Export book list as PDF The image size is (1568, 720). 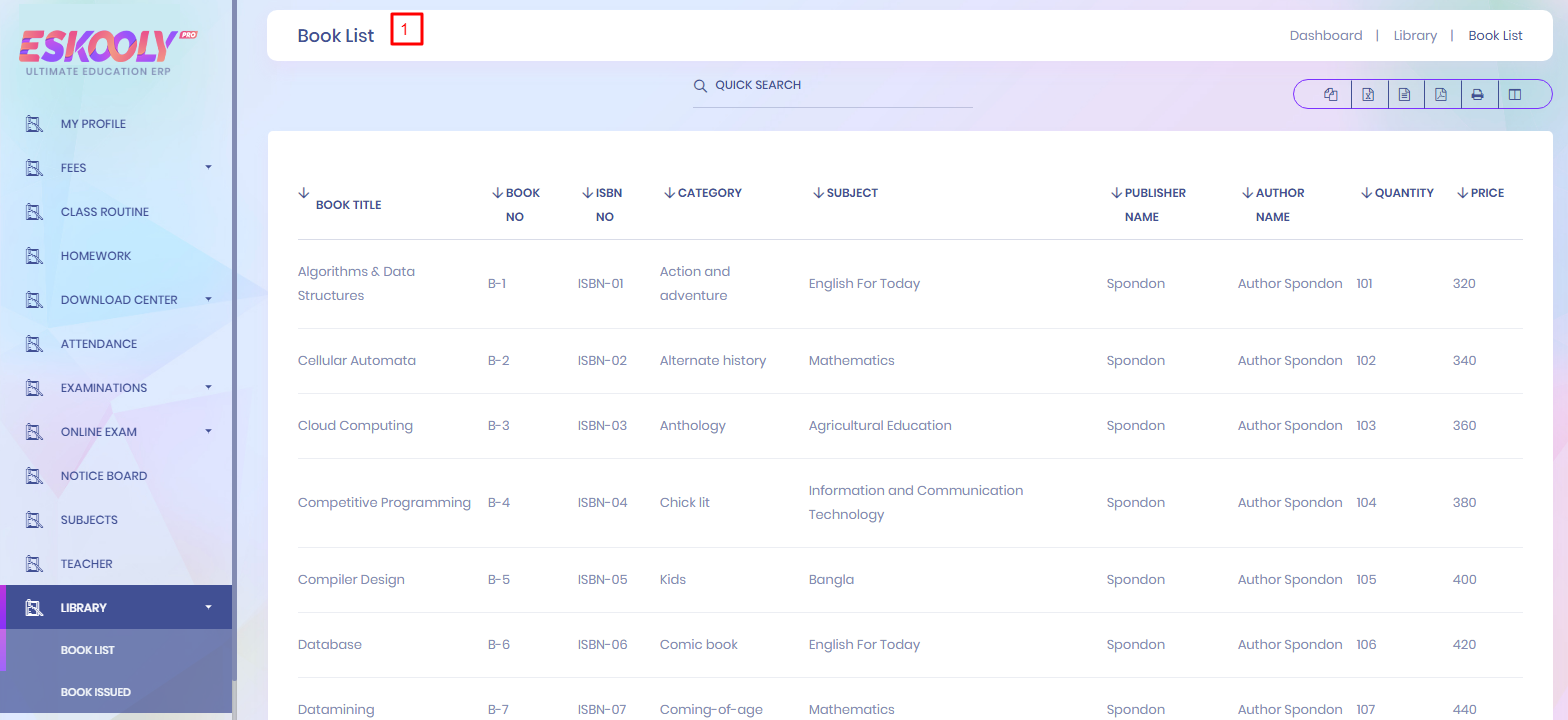click(x=1441, y=95)
